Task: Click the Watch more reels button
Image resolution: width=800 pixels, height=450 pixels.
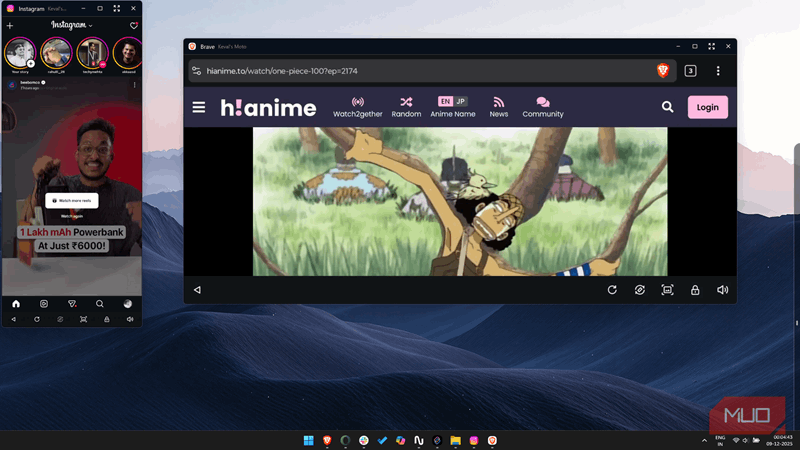Action: click(x=72, y=201)
